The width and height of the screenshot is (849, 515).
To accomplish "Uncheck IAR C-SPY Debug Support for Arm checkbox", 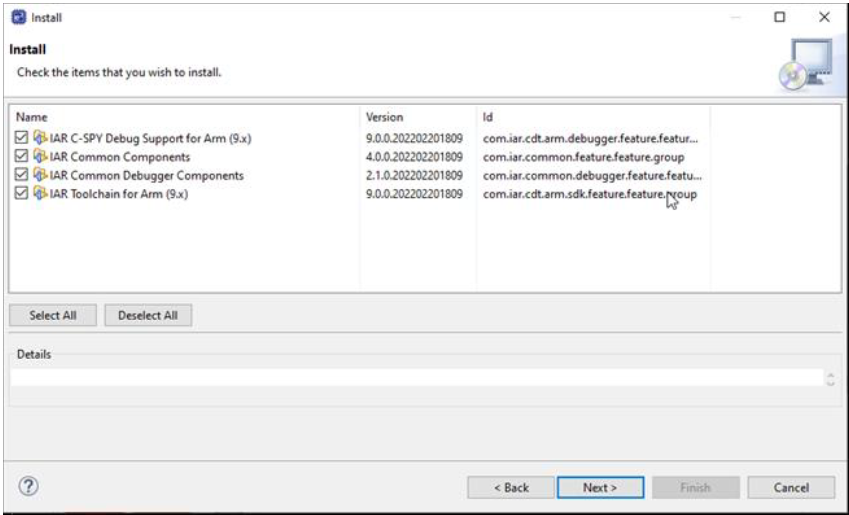I will pos(21,138).
